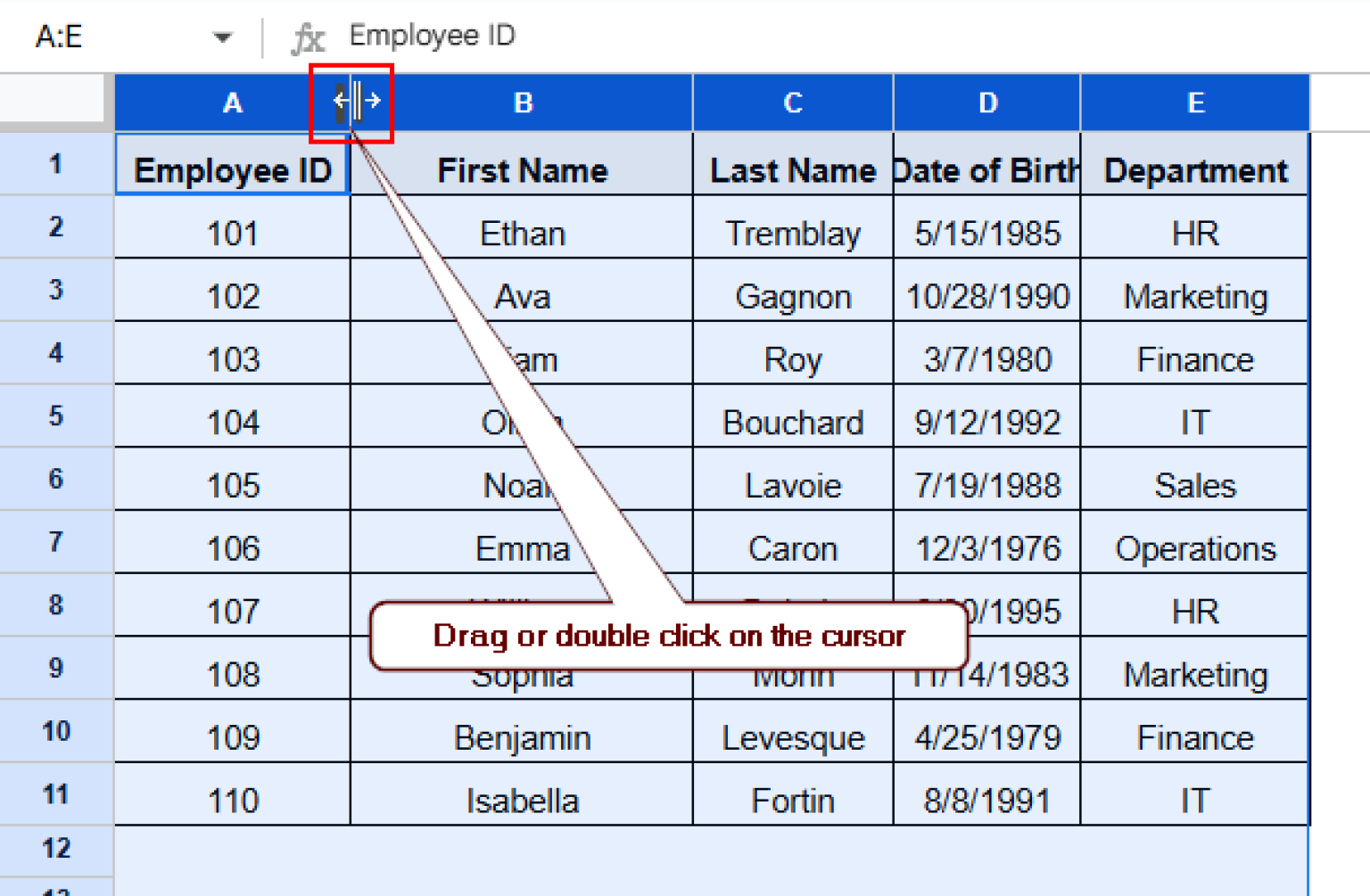Image resolution: width=1370 pixels, height=896 pixels.
Task: Click the cell containing Tremblay
Action: [x=793, y=233]
